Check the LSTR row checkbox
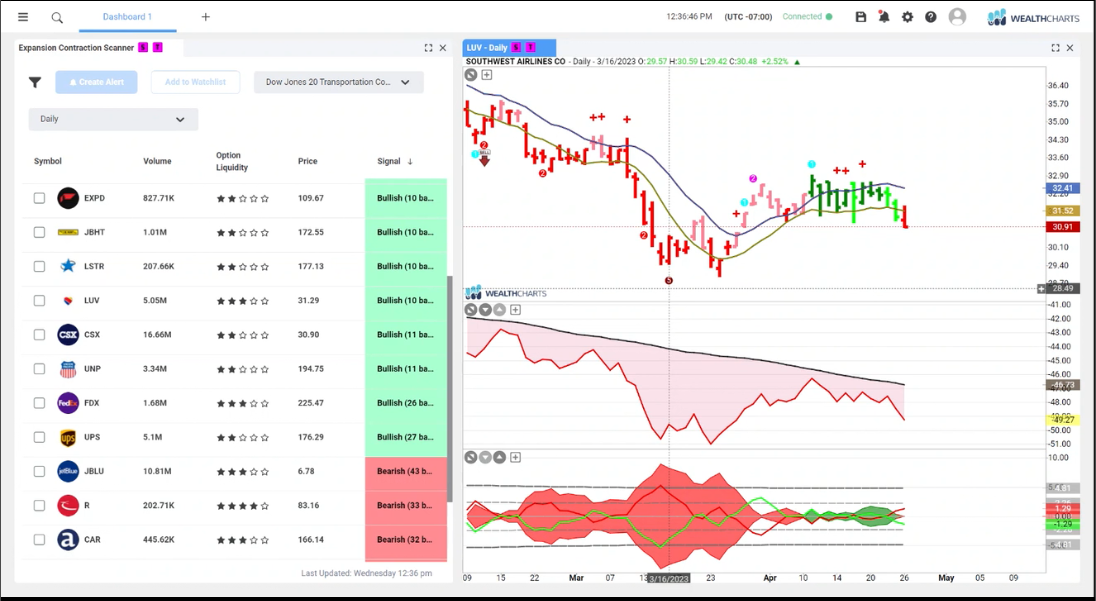1096x601 pixels. click(39, 266)
